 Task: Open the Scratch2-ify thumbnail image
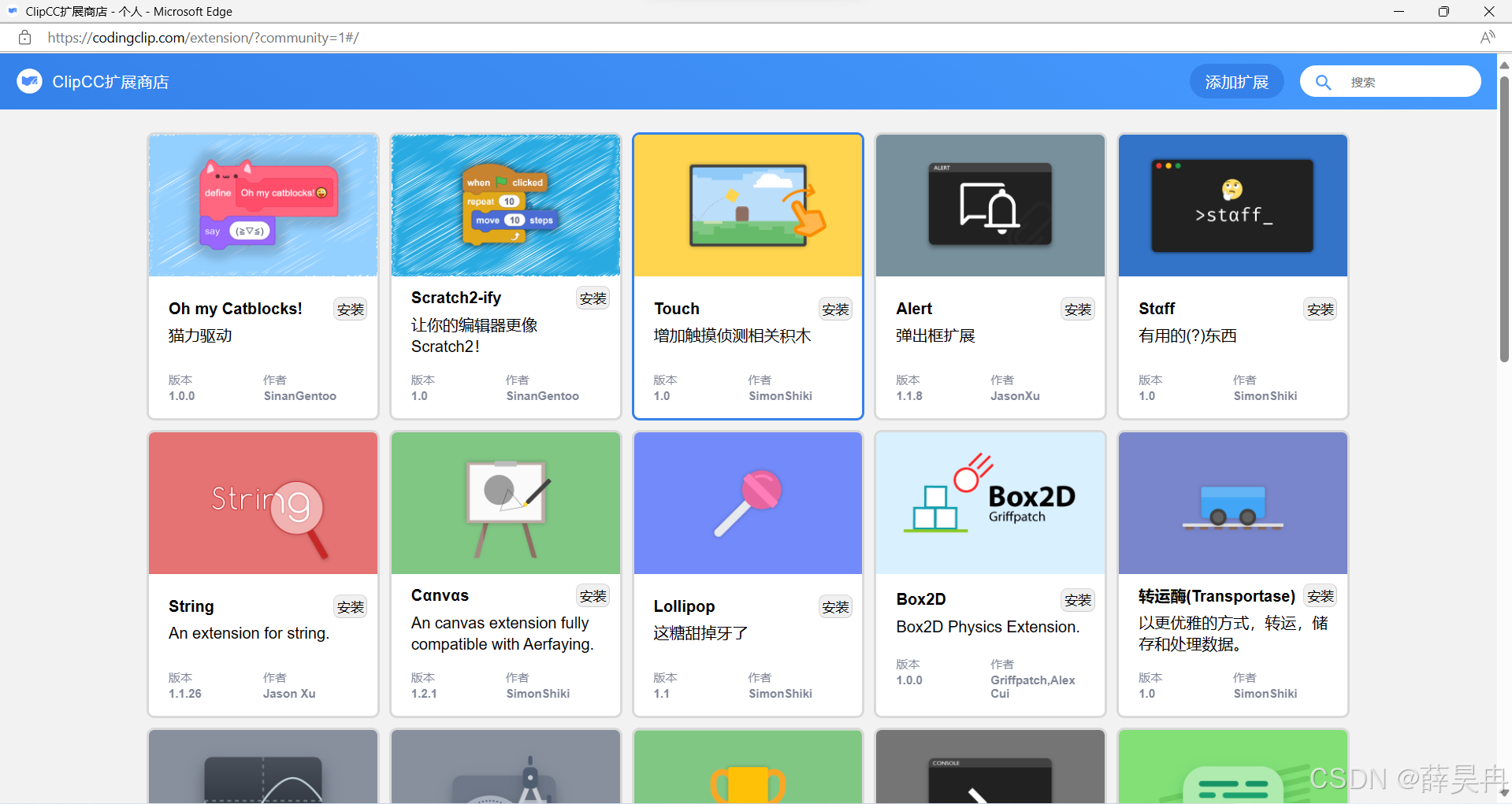pyautogui.click(x=506, y=206)
